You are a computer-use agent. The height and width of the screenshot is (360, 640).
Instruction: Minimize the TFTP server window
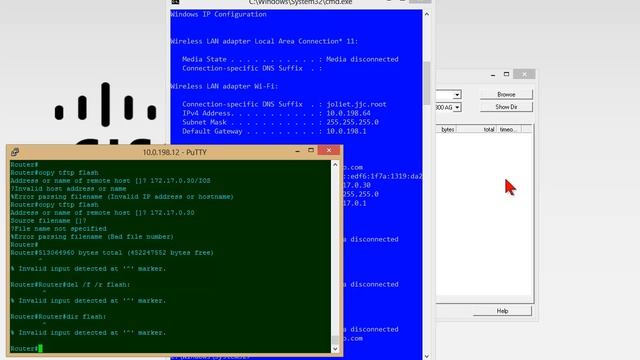point(493,75)
